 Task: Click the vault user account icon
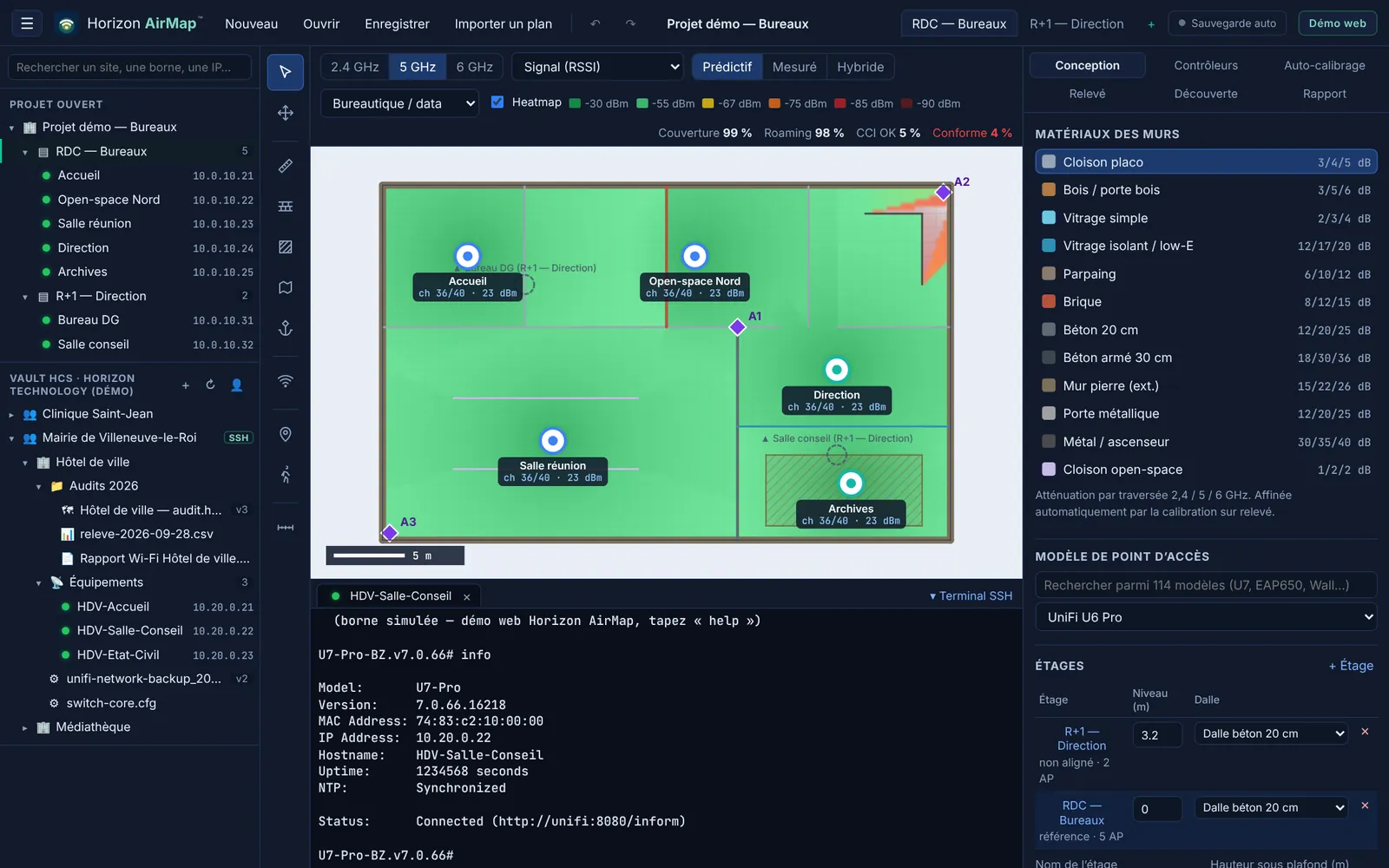tap(236, 385)
